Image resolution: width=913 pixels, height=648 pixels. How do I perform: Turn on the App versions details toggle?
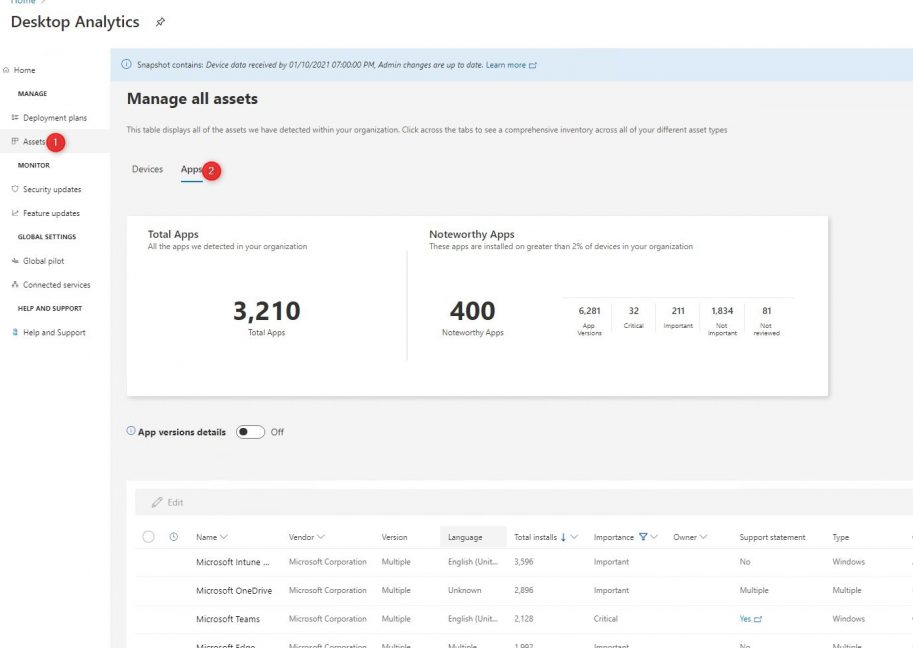(x=250, y=431)
